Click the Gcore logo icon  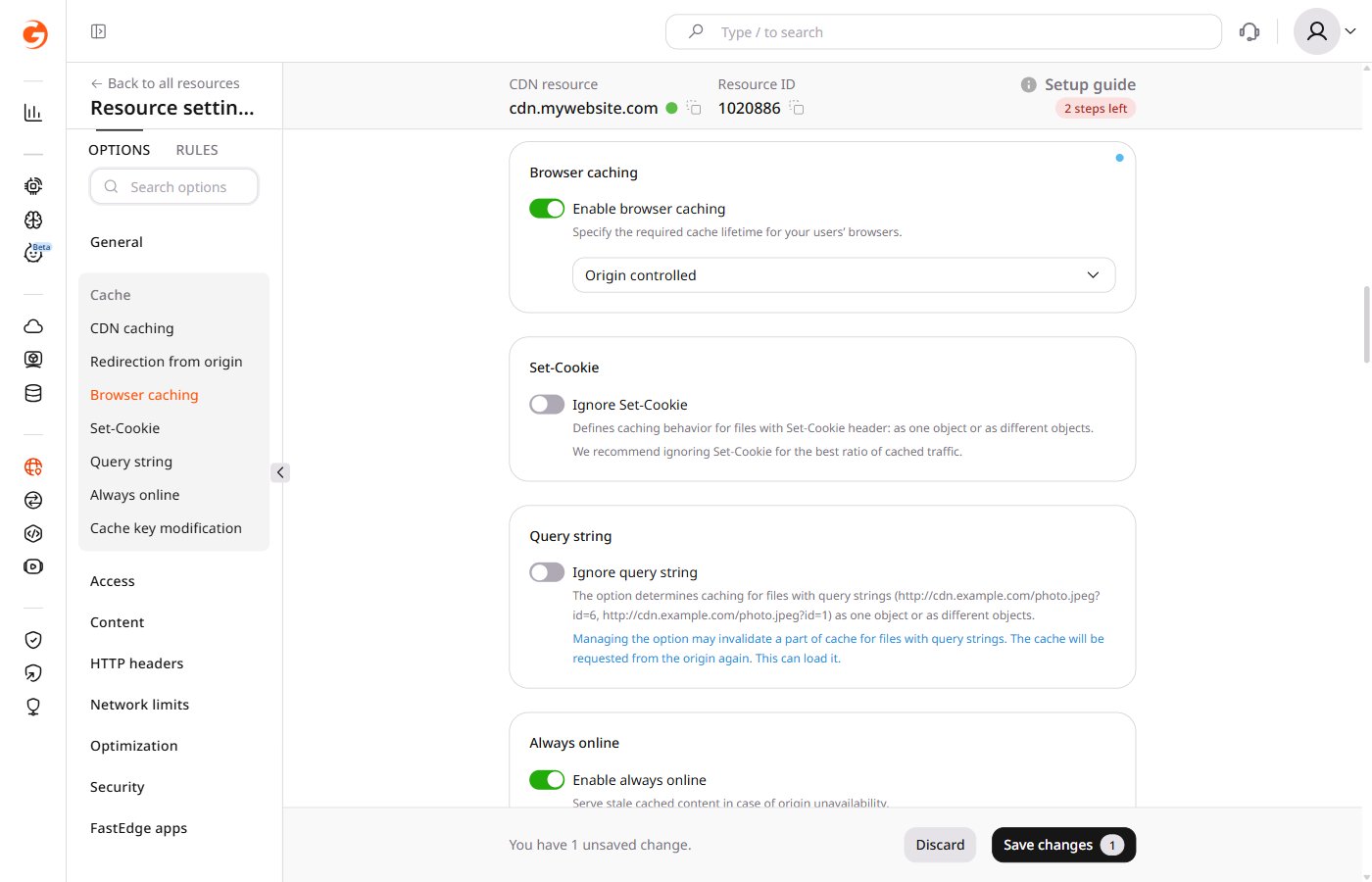point(34,34)
